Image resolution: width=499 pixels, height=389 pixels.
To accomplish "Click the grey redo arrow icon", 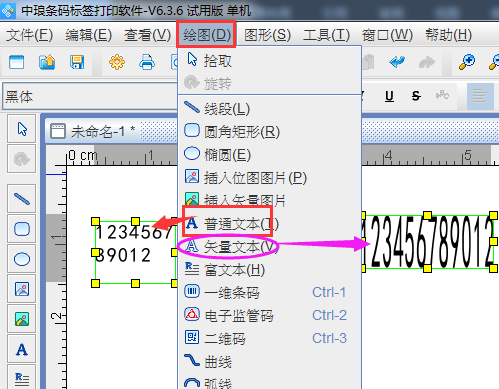I will [427, 62].
